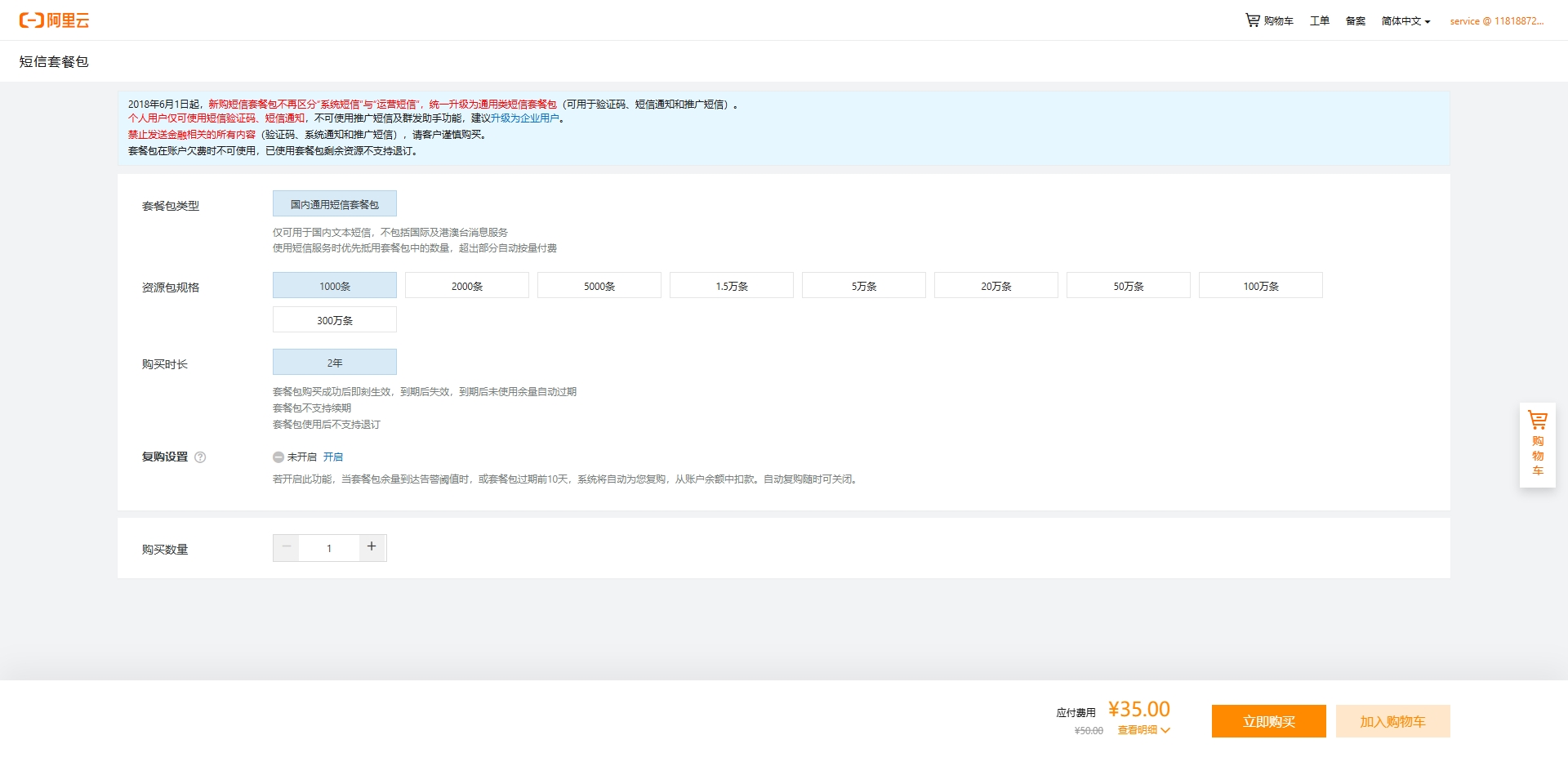This screenshot has width=1568, height=762.
Task: Click the purchase quantity input field
Action: (x=329, y=548)
